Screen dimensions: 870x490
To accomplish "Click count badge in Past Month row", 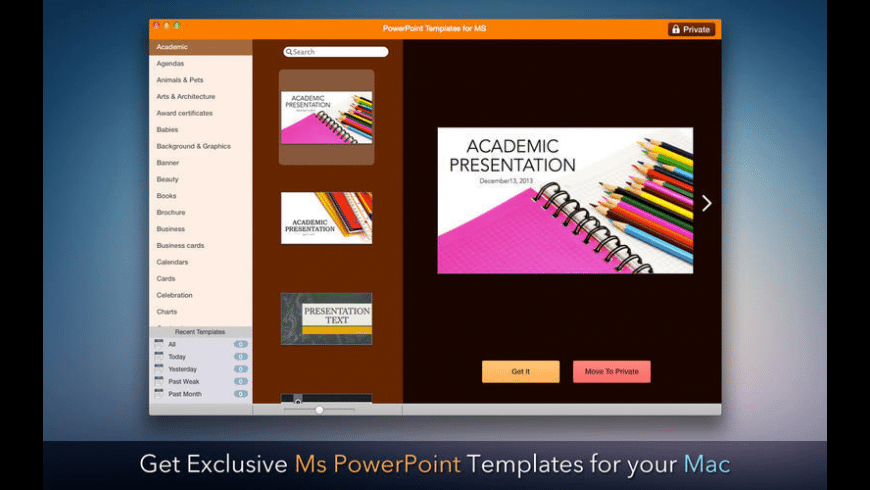I will pos(240,394).
